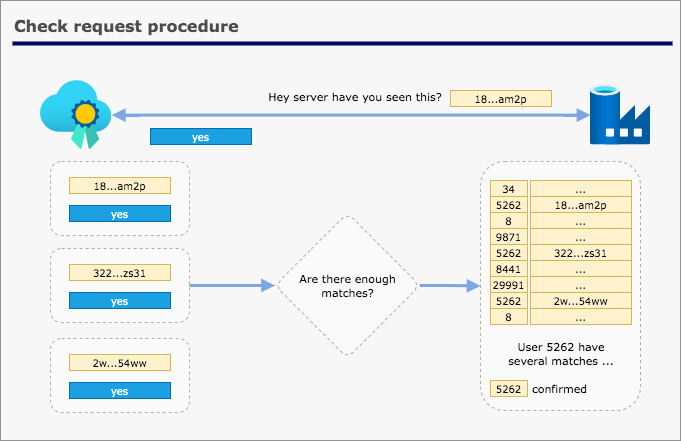
Task: Click the 5262 cell beside 18...am2p in the table
Action: click(509, 205)
